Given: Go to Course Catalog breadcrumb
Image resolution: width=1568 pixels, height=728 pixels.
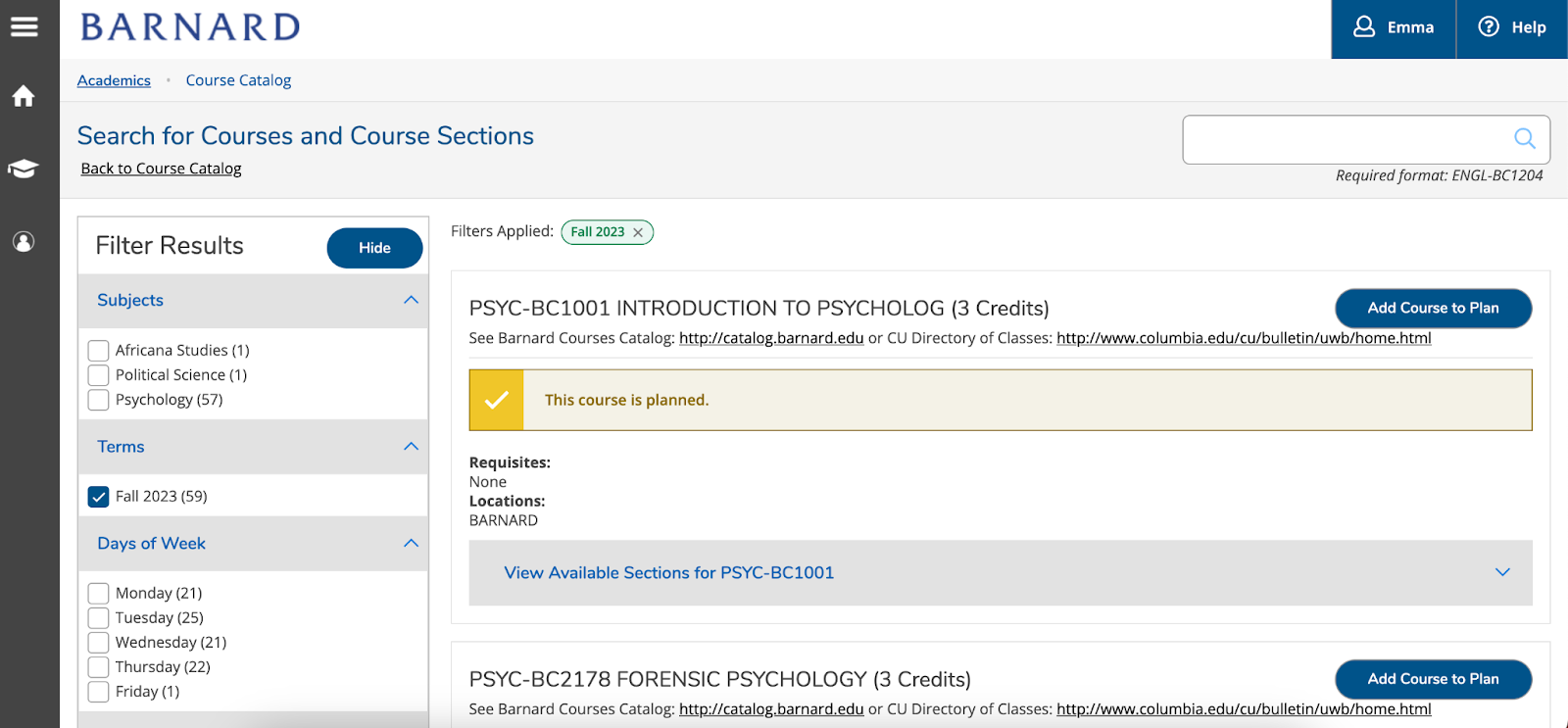Looking at the screenshot, I should (x=238, y=80).
